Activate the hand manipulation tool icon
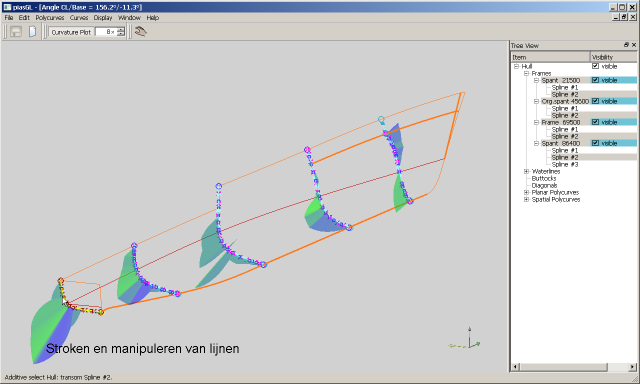640x384 pixels. tap(141, 32)
